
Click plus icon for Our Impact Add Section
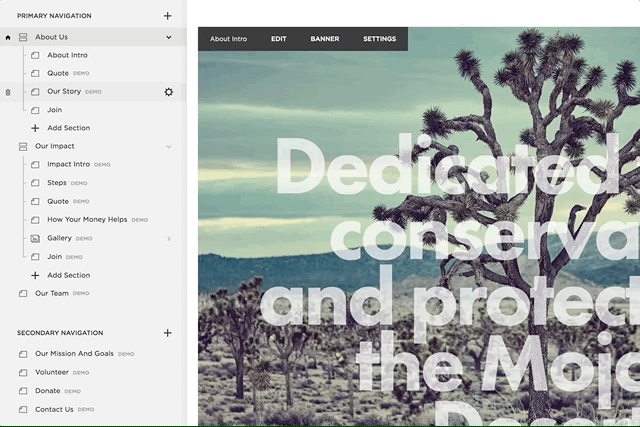(35, 276)
